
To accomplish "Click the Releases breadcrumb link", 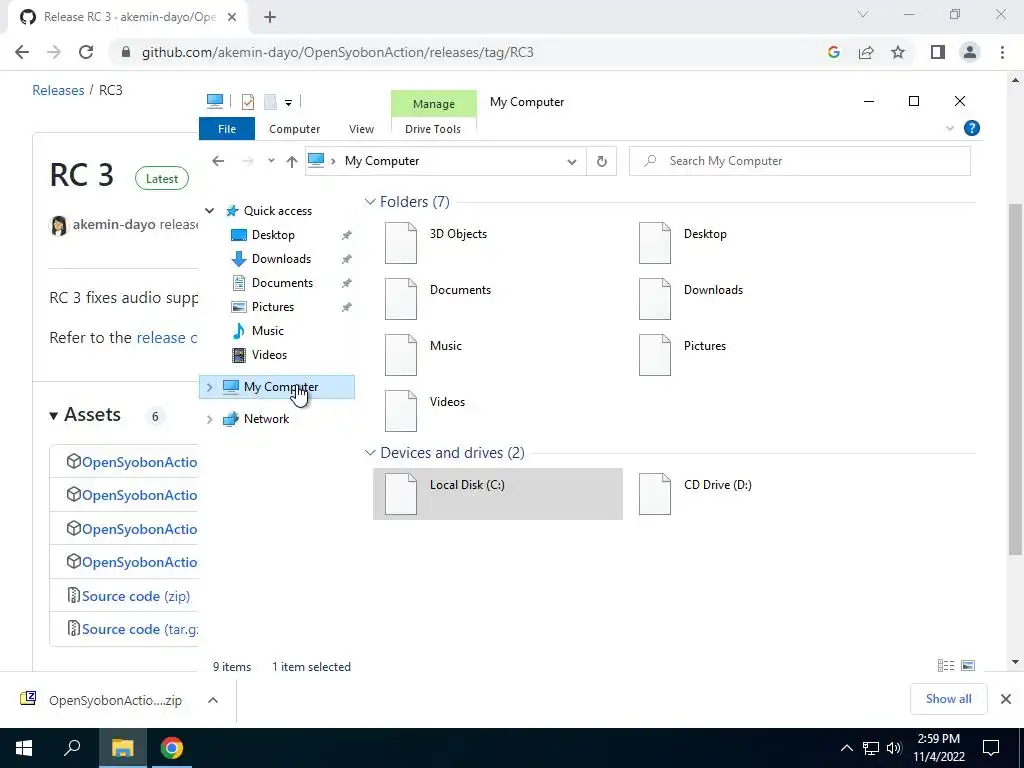I will (x=58, y=90).
